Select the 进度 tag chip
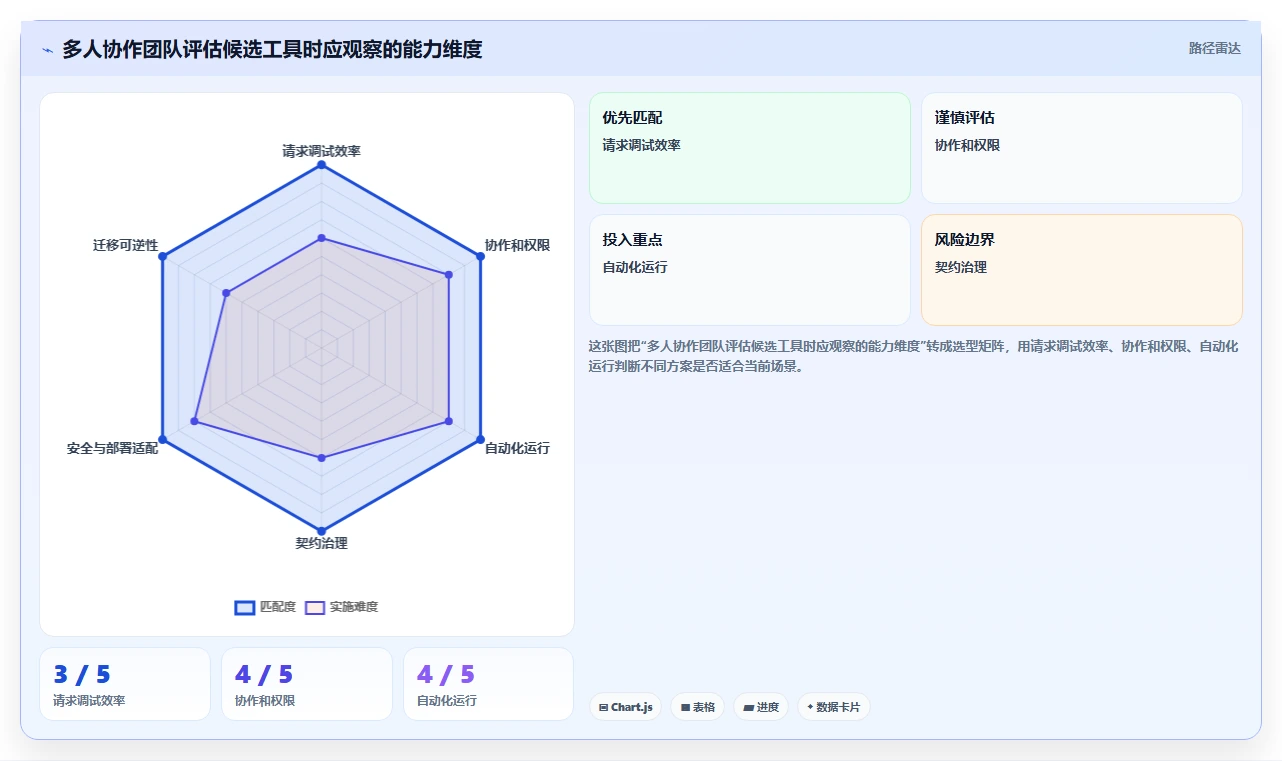This screenshot has height=761, width=1282. [x=761, y=707]
